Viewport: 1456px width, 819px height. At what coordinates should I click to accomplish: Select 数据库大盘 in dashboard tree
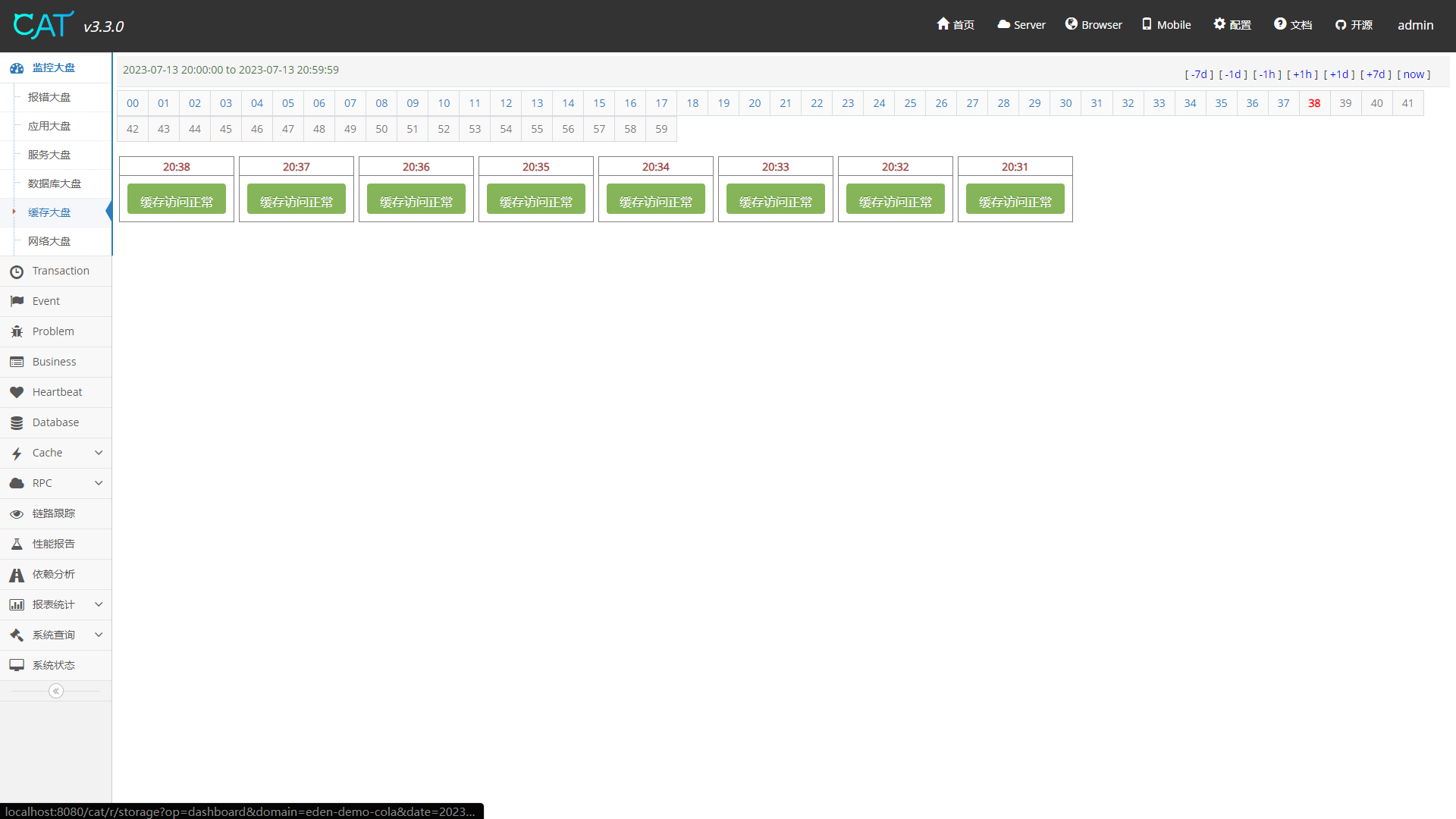coord(55,184)
